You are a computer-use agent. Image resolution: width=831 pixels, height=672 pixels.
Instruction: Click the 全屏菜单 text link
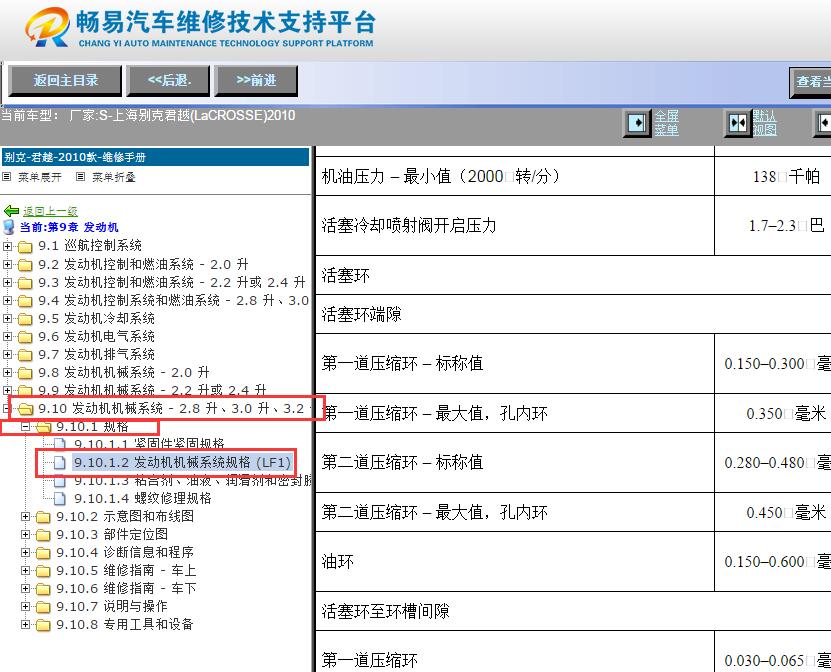[666, 123]
